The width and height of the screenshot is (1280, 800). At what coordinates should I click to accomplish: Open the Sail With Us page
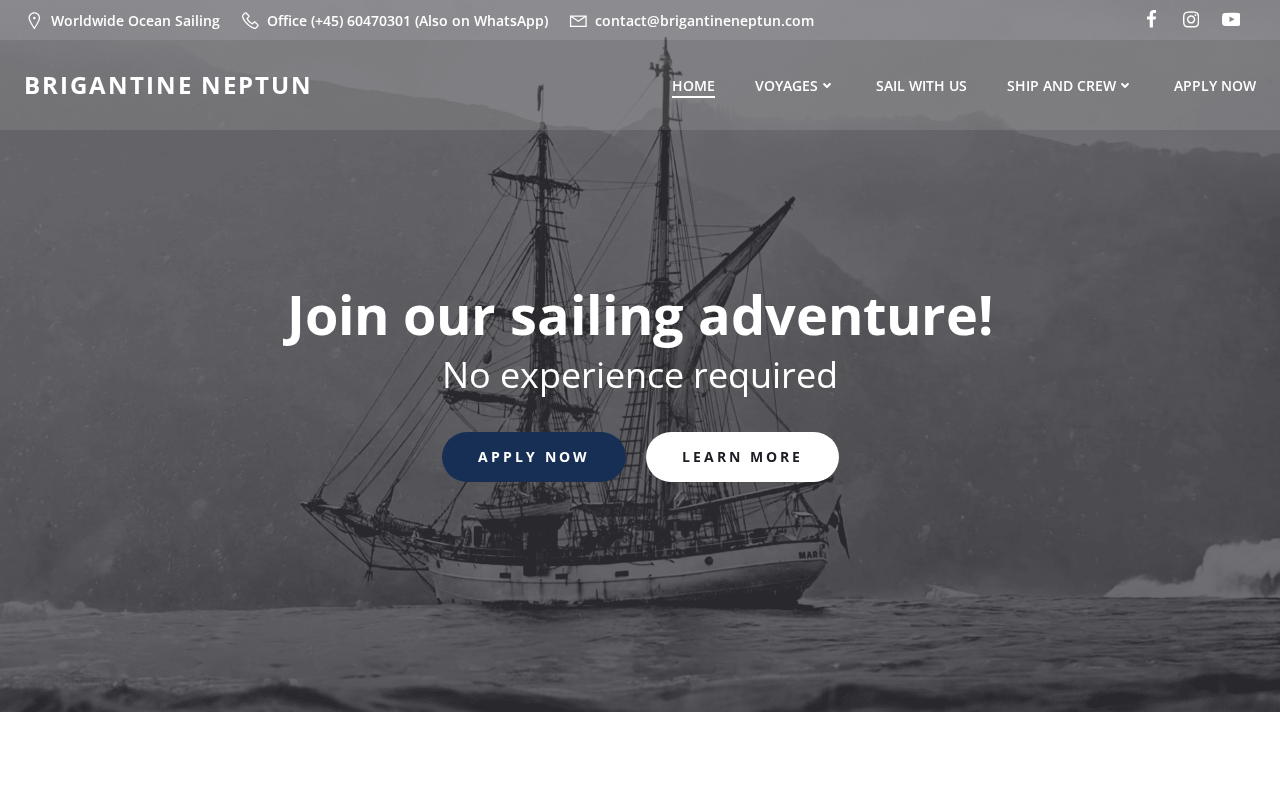pyautogui.click(x=921, y=86)
